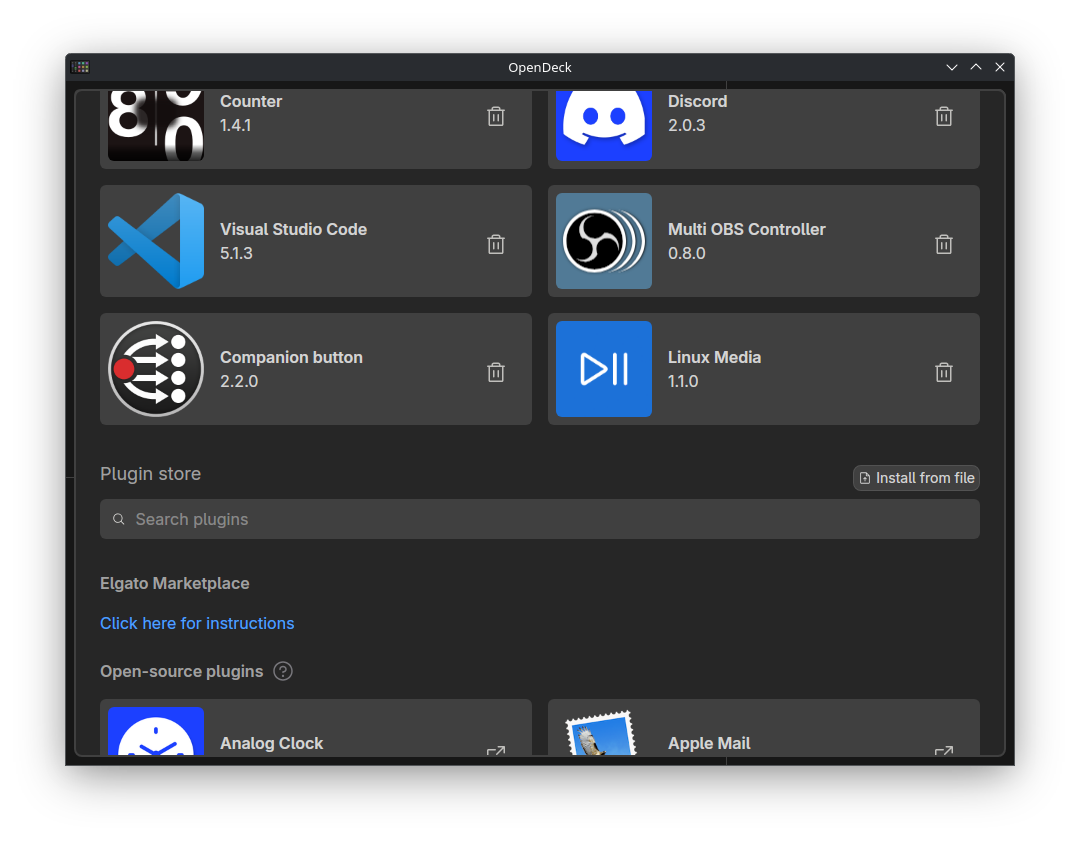Uninstall Multi OBS Controller using trash icon

pyautogui.click(x=944, y=244)
